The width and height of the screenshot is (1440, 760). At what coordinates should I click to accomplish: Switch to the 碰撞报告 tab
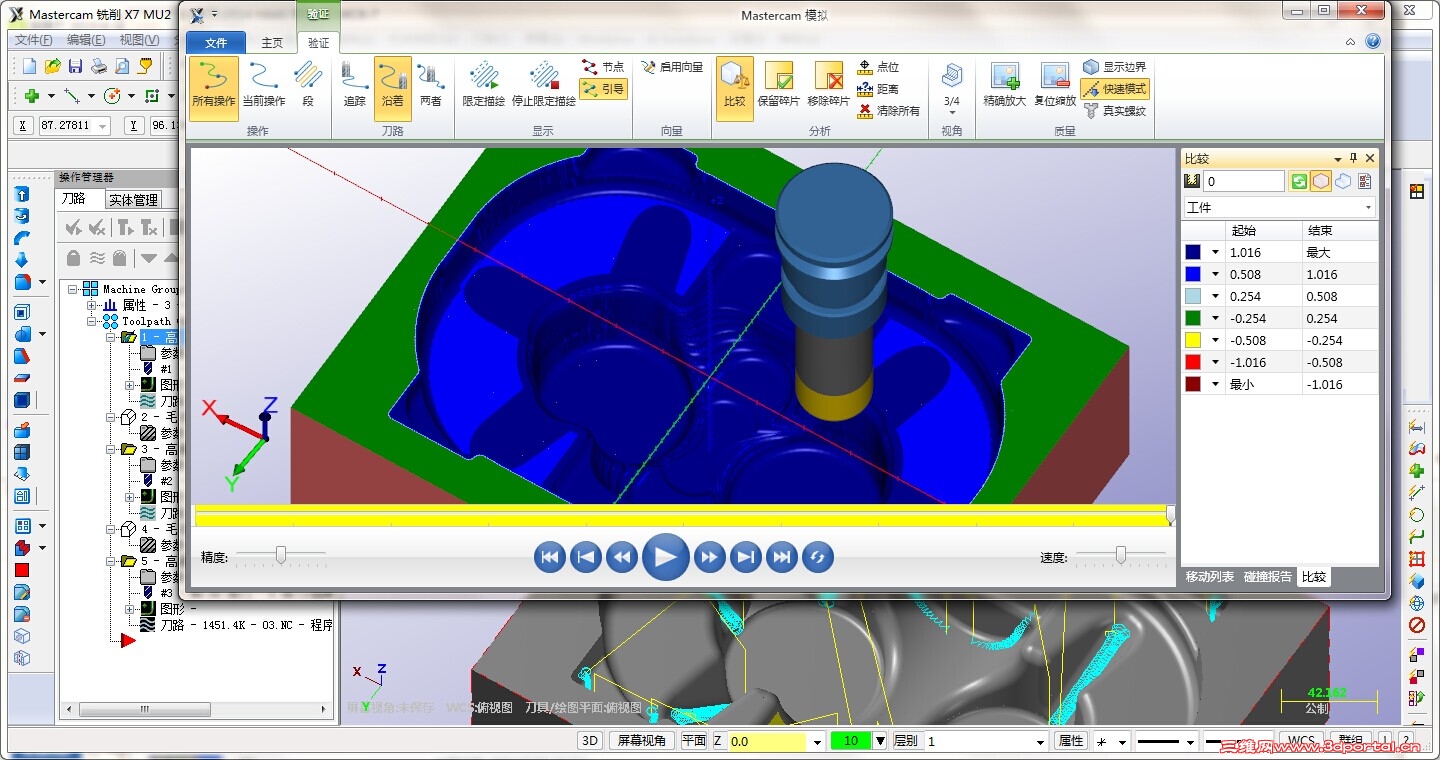point(1268,577)
